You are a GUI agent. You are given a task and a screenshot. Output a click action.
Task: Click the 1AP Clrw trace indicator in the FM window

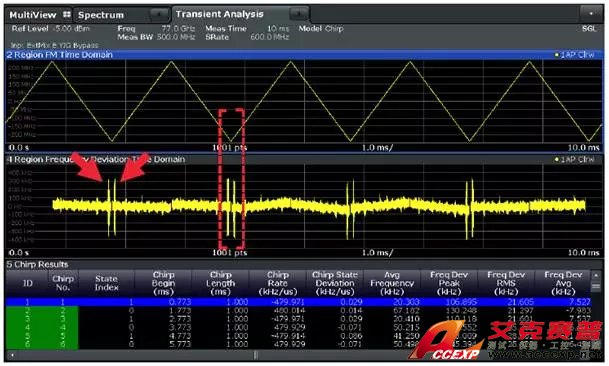(x=574, y=55)
